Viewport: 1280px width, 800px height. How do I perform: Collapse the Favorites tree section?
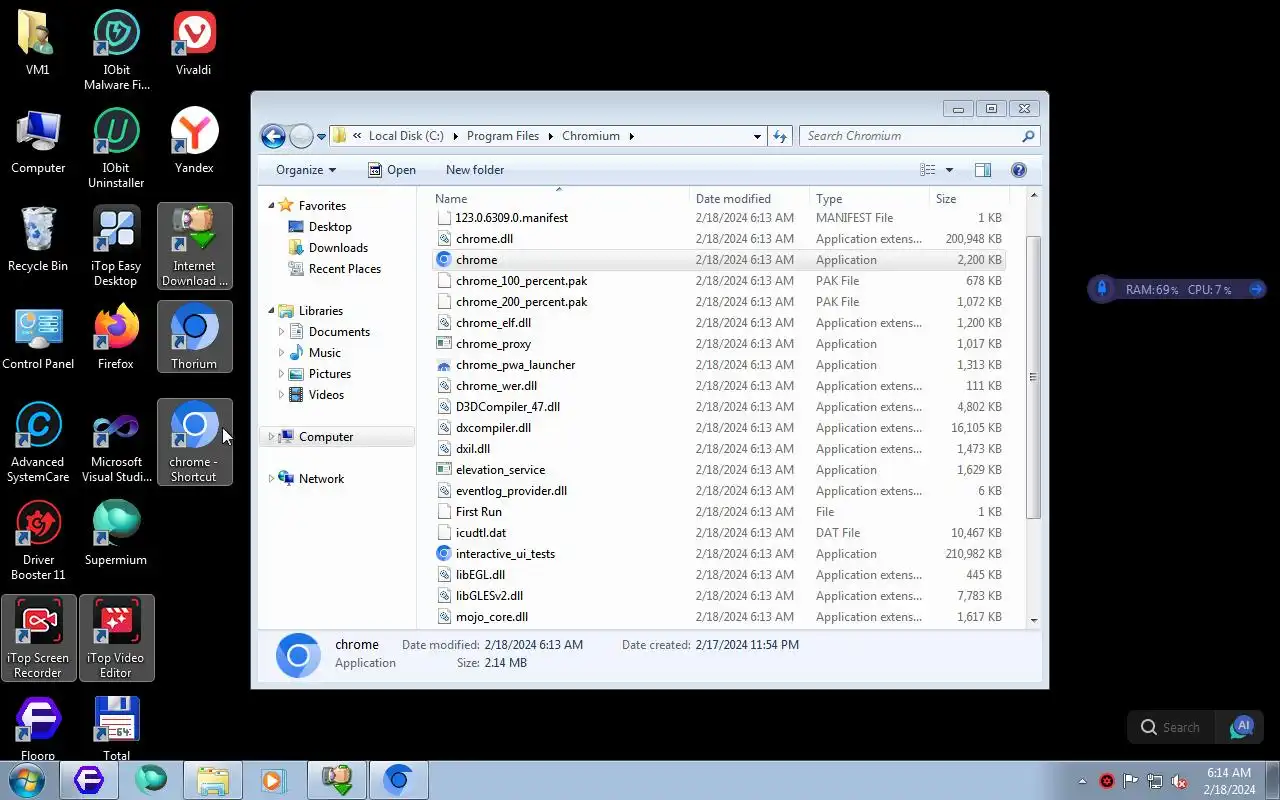coord(271,206)
